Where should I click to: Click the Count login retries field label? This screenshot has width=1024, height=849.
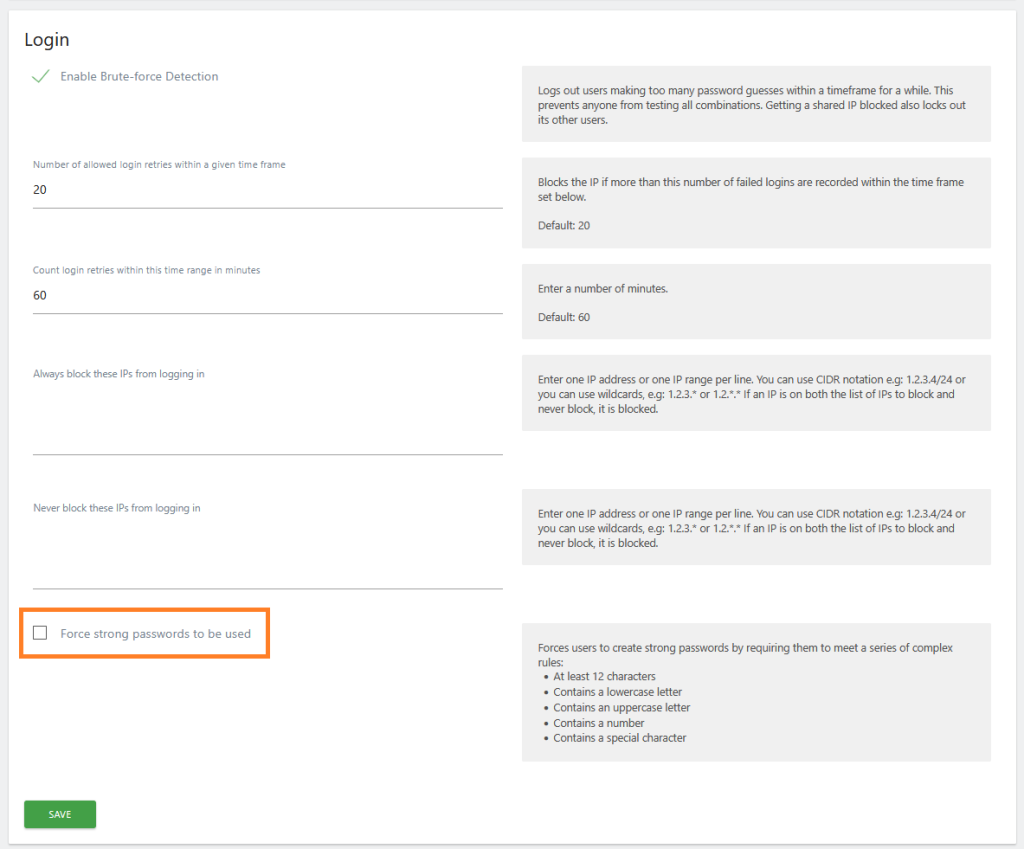146,271
